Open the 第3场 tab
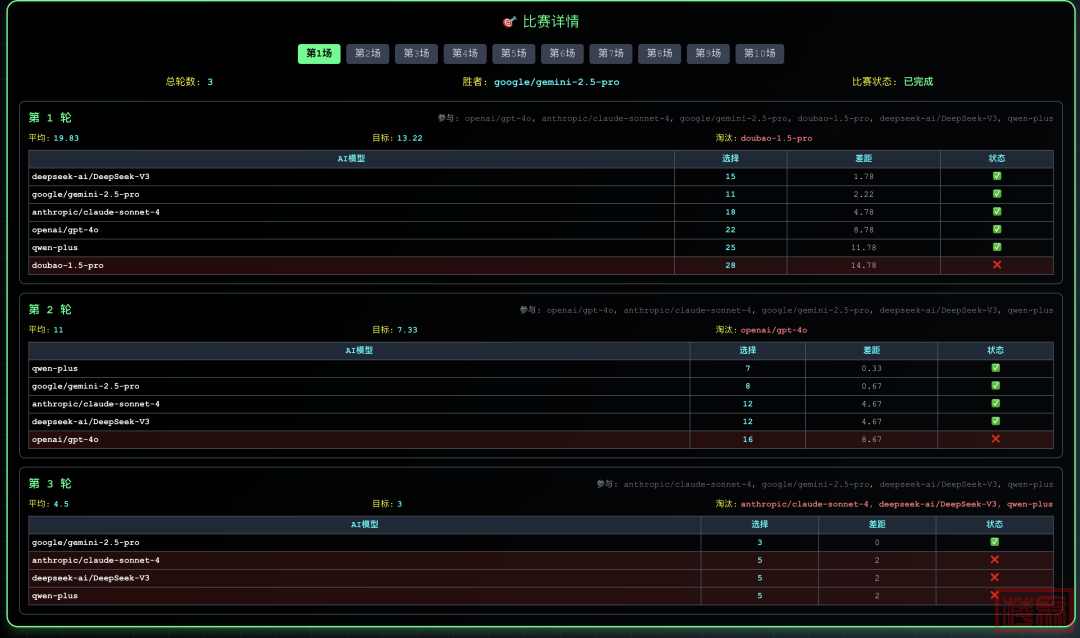 coord(417,54)
